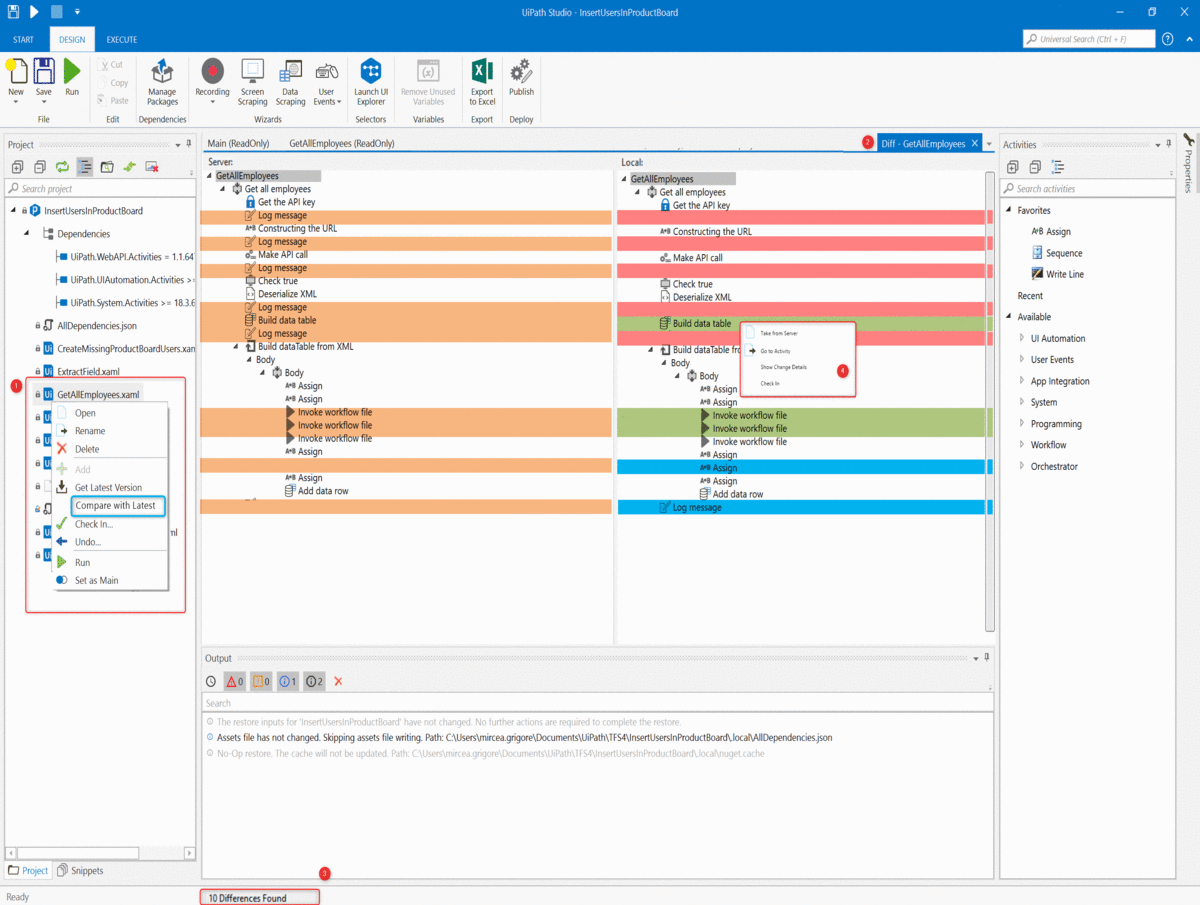
Task: Toggle info messages filter in Output
Action: (288, 681)
